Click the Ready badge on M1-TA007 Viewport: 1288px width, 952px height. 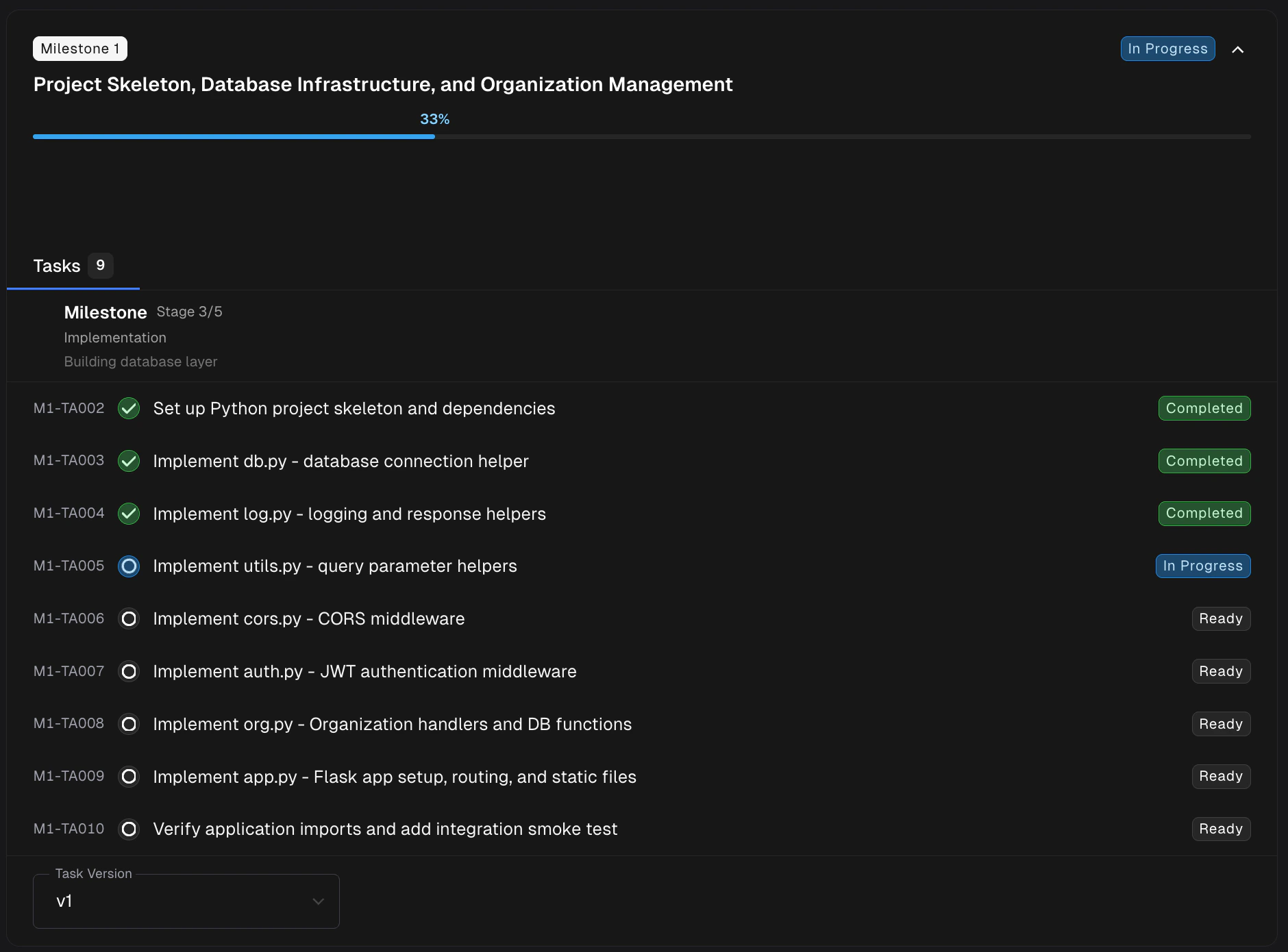coord(1221,671)
